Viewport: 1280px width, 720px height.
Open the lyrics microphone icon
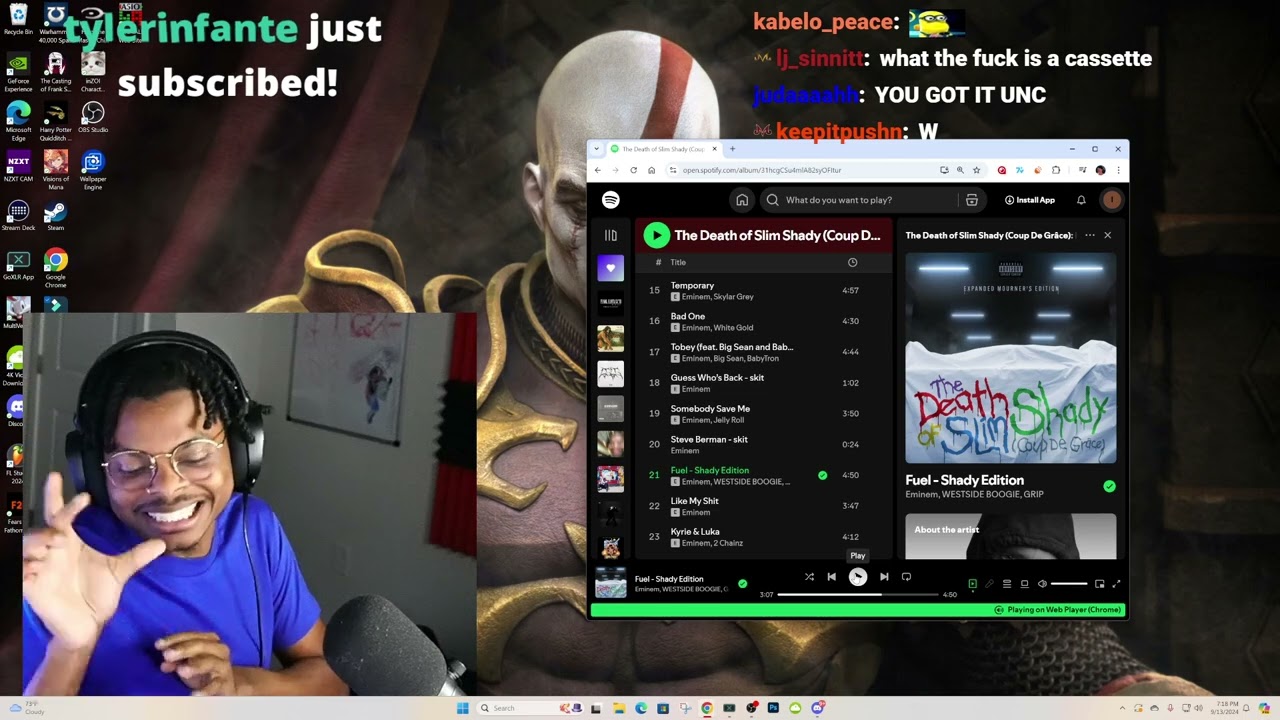(989, 584)
